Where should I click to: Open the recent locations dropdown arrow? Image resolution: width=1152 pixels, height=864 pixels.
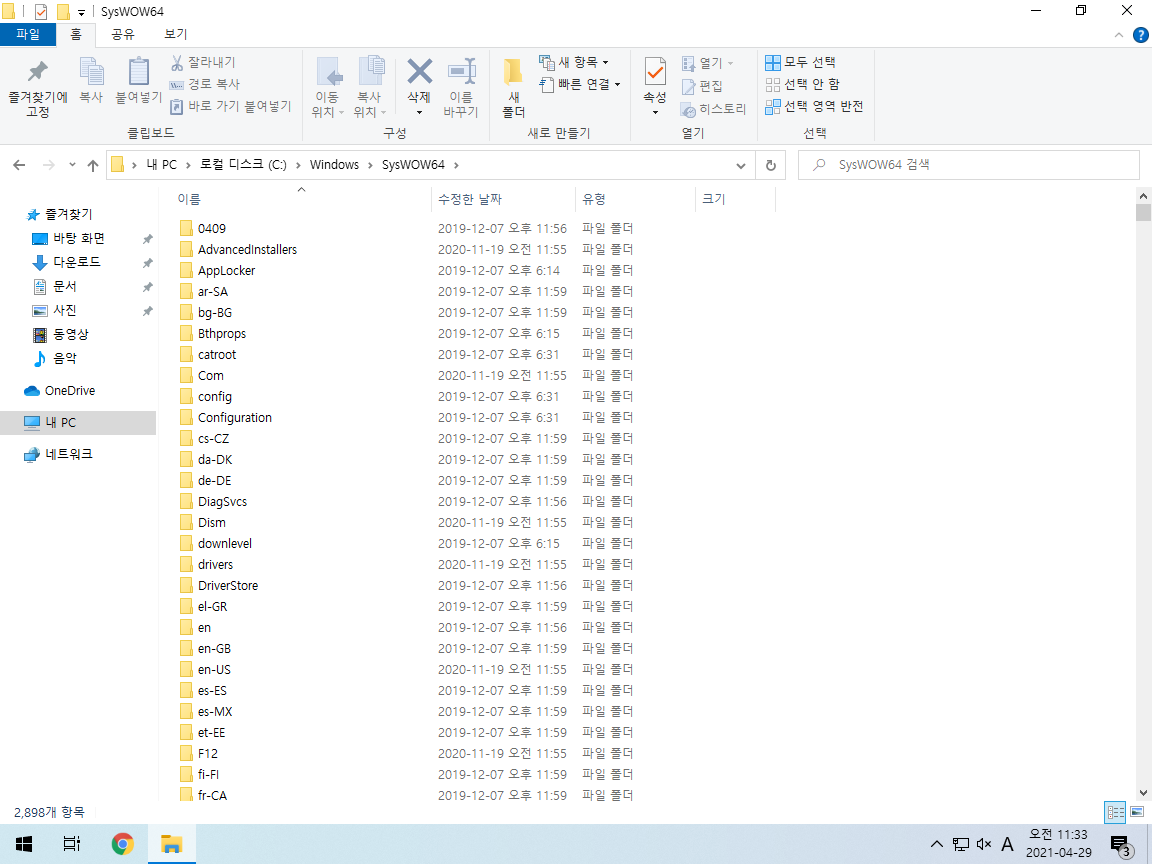pyautogui.click(x=72, y=165)
